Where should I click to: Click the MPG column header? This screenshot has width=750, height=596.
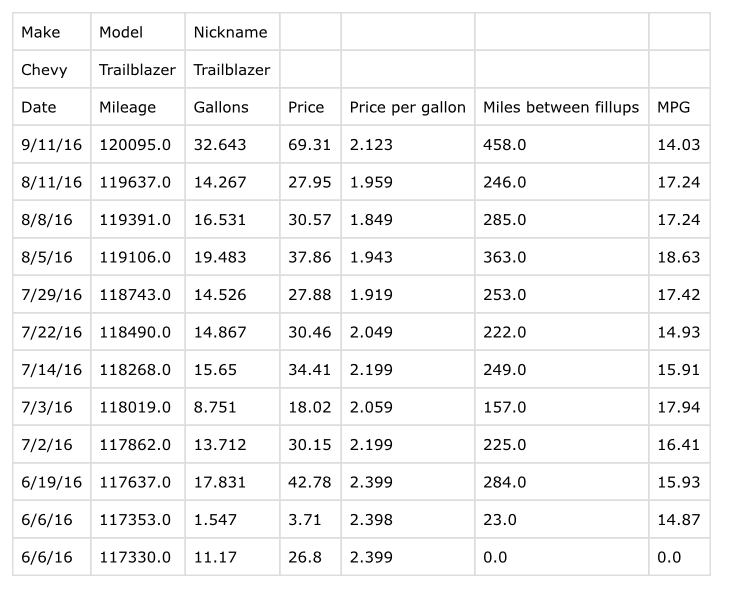pos(679,107)
